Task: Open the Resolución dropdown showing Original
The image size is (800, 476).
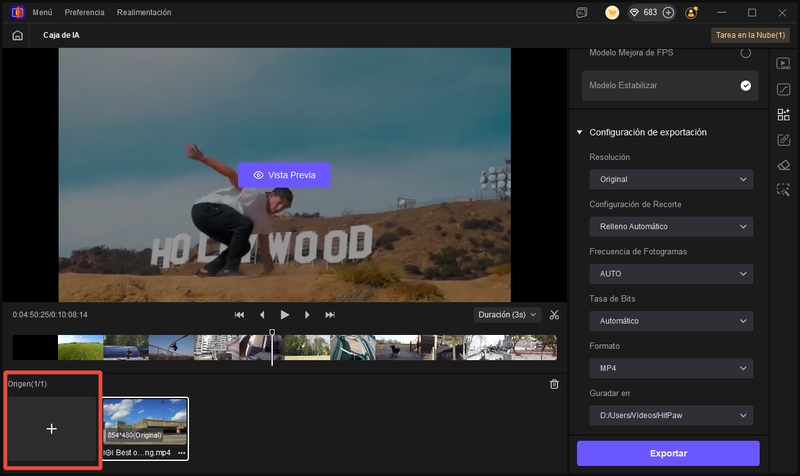Action: tap(670, 180)
